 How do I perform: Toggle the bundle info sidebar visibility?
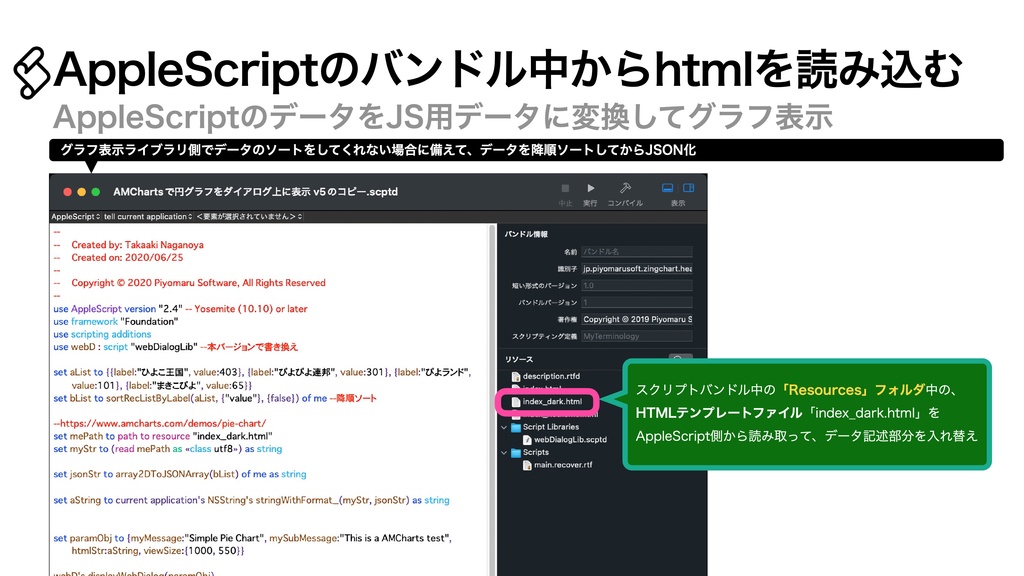tap(688, 188)
